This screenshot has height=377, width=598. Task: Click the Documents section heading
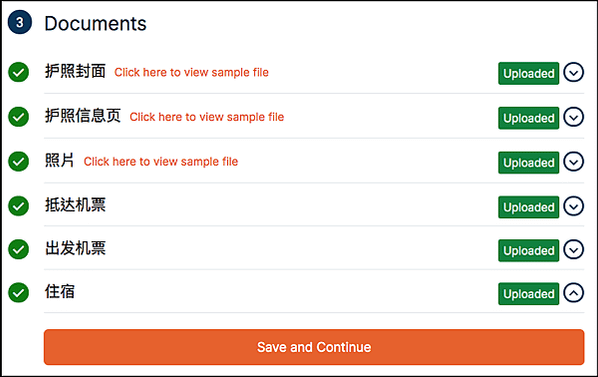click(95, 24)
